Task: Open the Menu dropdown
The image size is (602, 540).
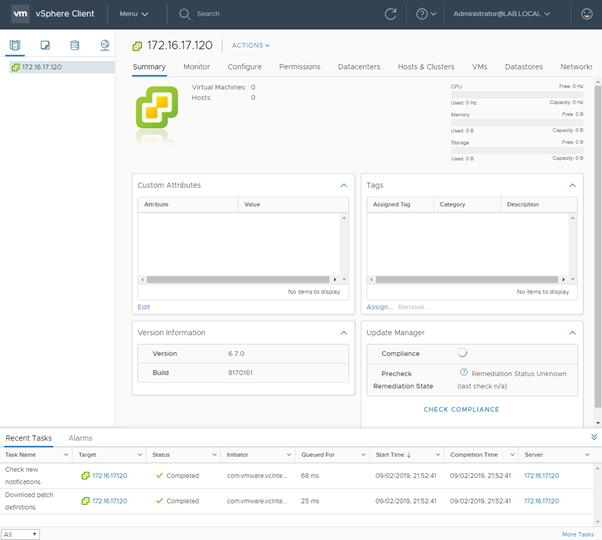Action: [134, 14]
